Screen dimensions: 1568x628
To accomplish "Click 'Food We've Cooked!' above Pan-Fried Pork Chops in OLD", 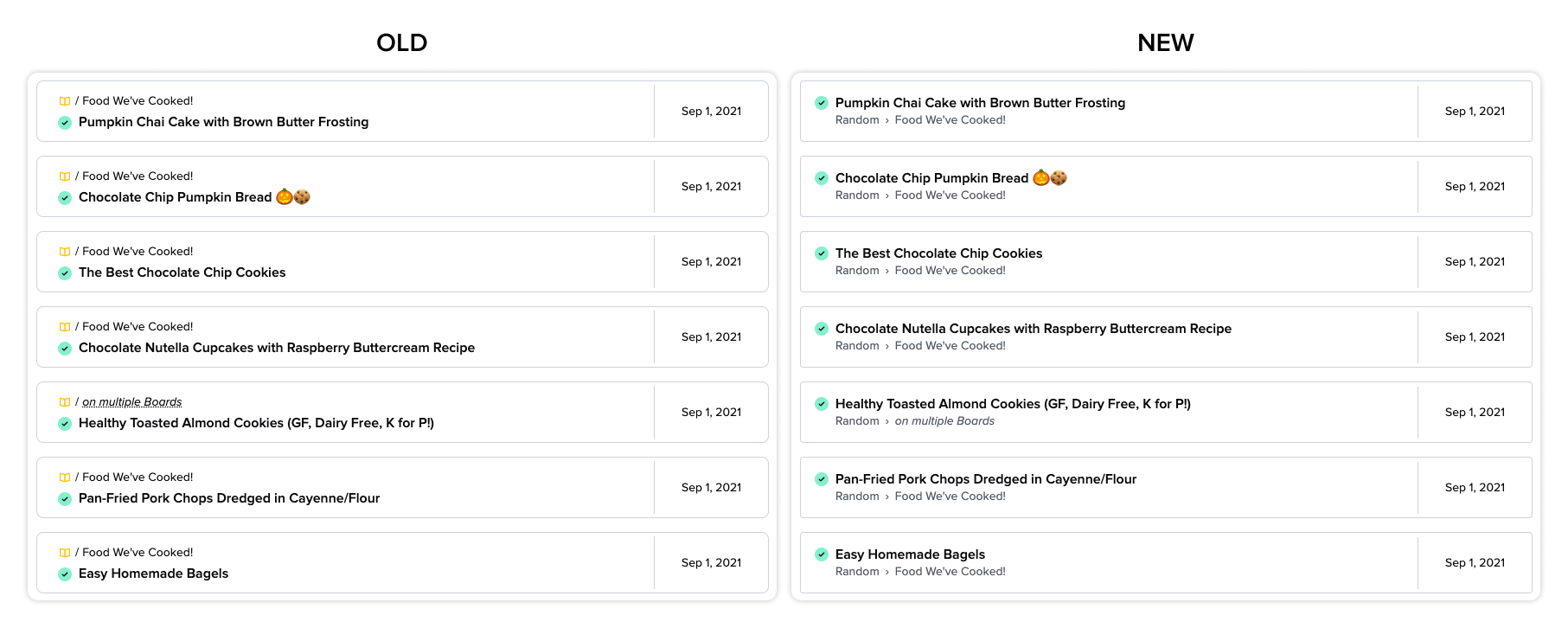I will coord(138,477).
